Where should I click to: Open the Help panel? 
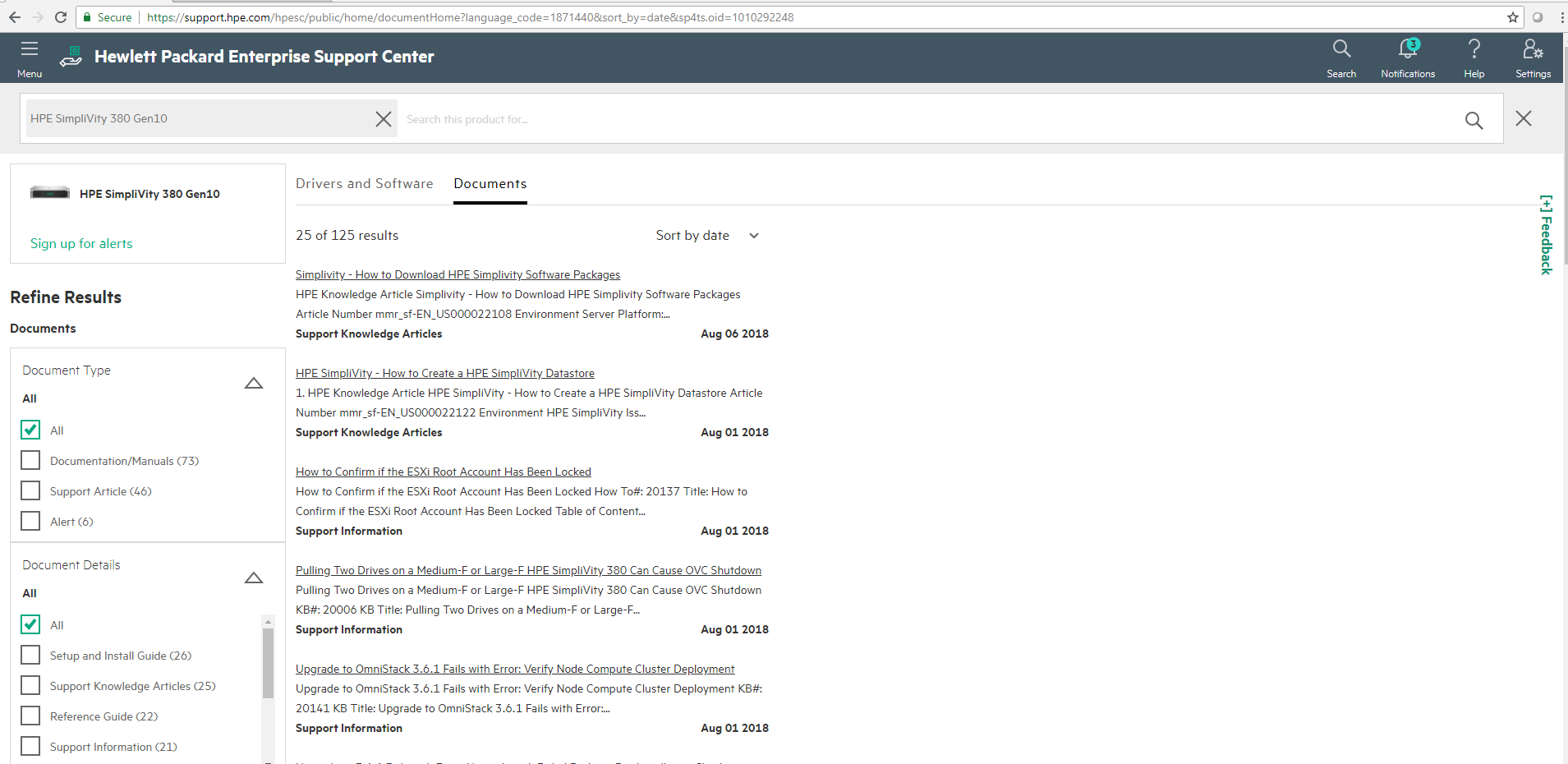1473,56
